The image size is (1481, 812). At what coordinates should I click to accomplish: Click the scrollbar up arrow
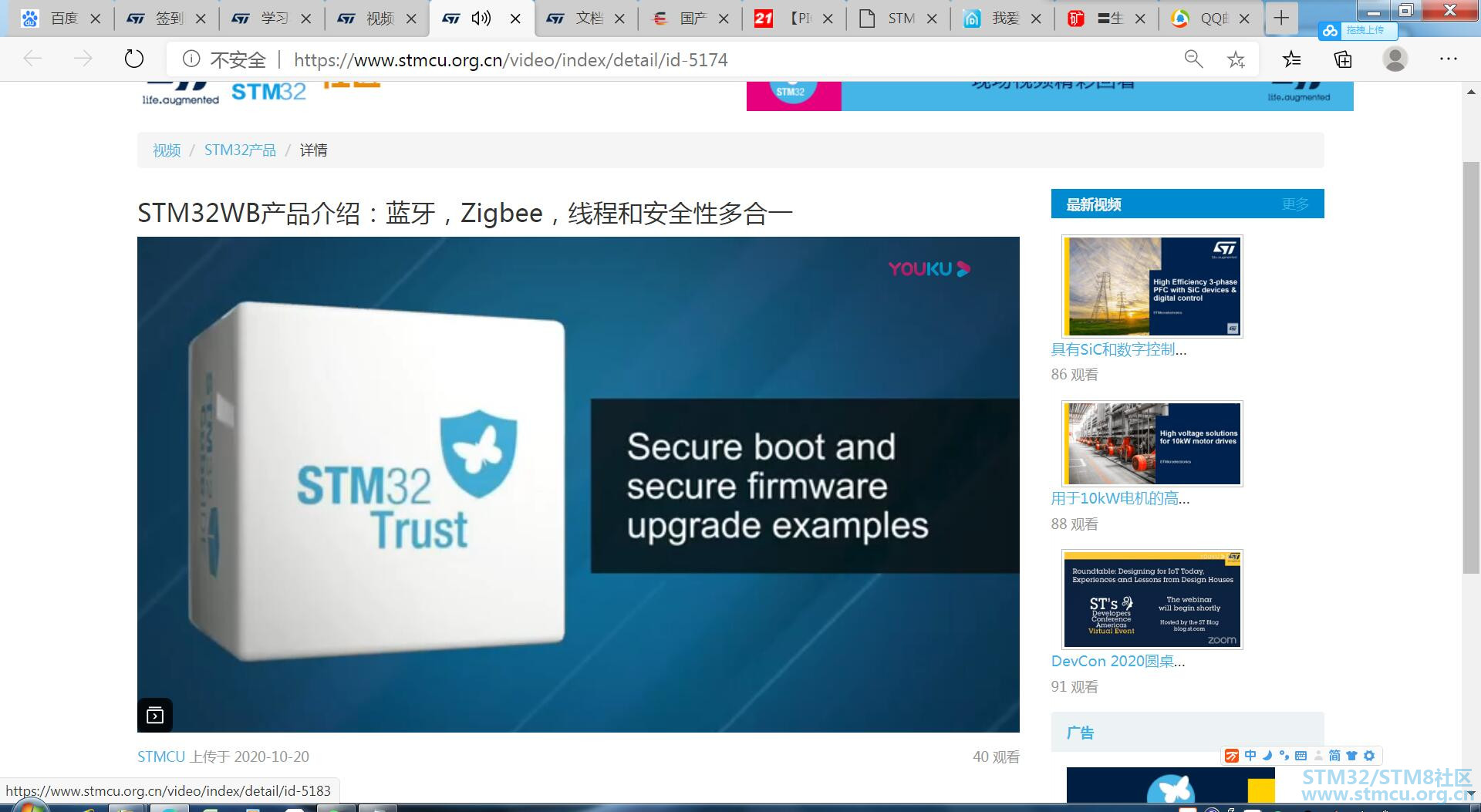[x=1471, y=92]
